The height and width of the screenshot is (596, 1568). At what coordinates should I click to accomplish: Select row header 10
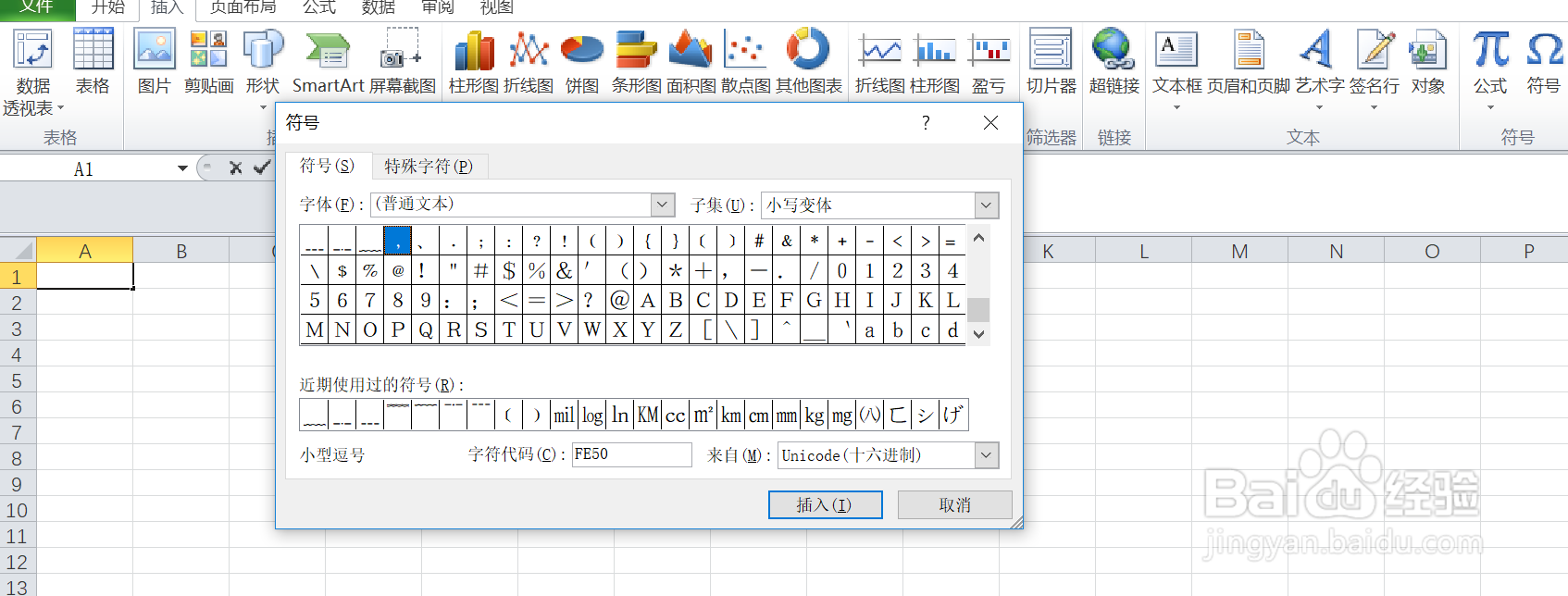click(x=17, y=510)
